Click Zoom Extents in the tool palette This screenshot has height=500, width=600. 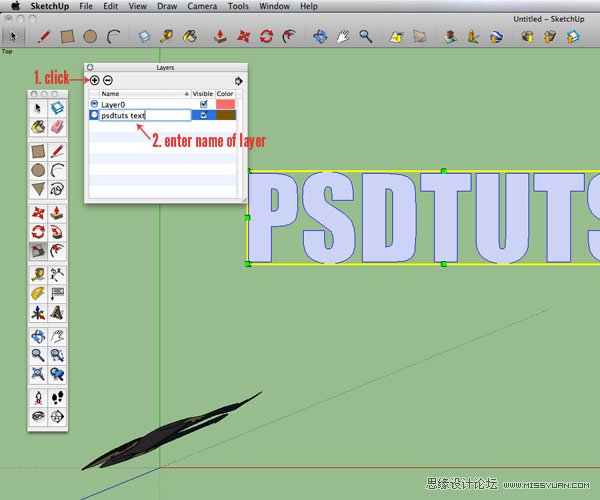pos(38,374)
